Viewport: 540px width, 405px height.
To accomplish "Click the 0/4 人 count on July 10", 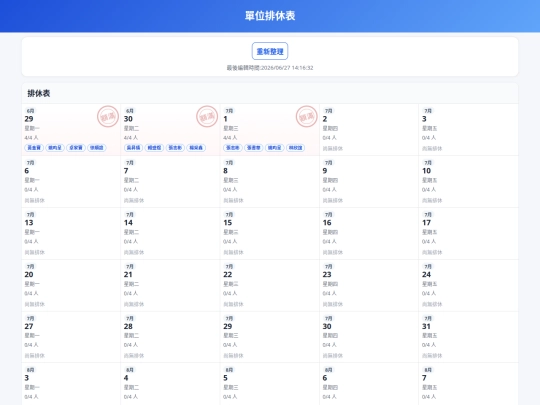I will click(429, 190).
